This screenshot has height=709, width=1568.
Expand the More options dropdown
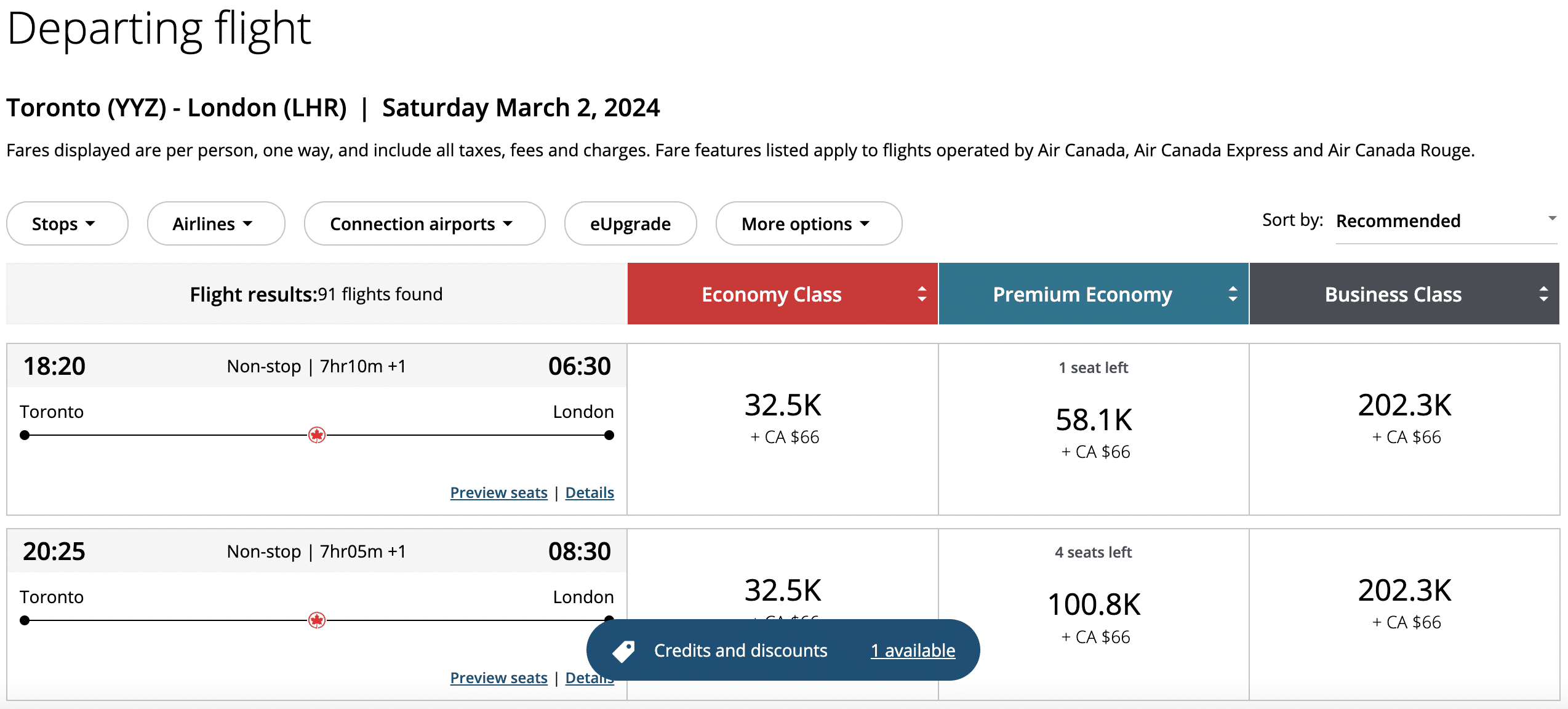click(808, 224)
